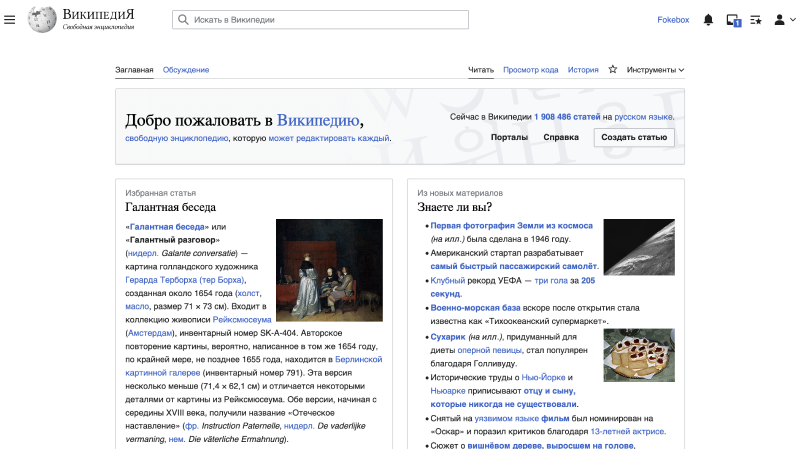Click the Wikipedia globe logo
The width and height of the screenshot is (800, 449).
[42, 20]
